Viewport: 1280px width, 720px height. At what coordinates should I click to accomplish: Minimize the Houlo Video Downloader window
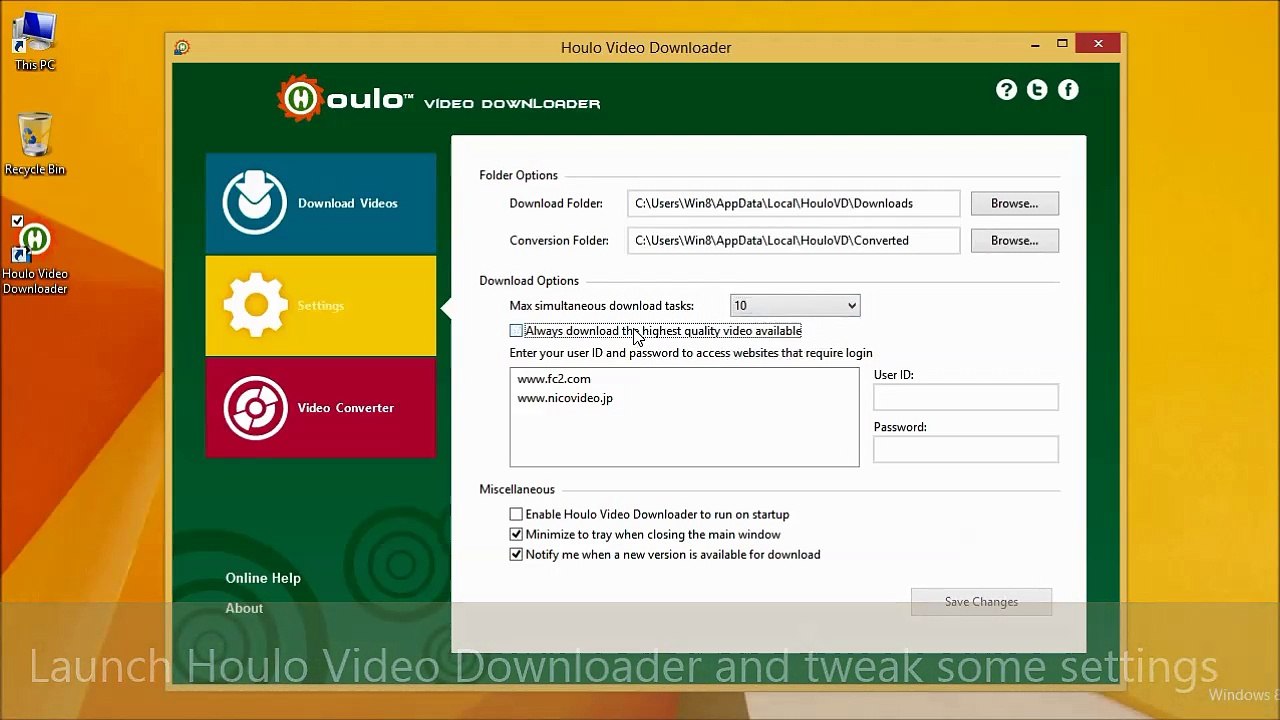[1036, 44]
